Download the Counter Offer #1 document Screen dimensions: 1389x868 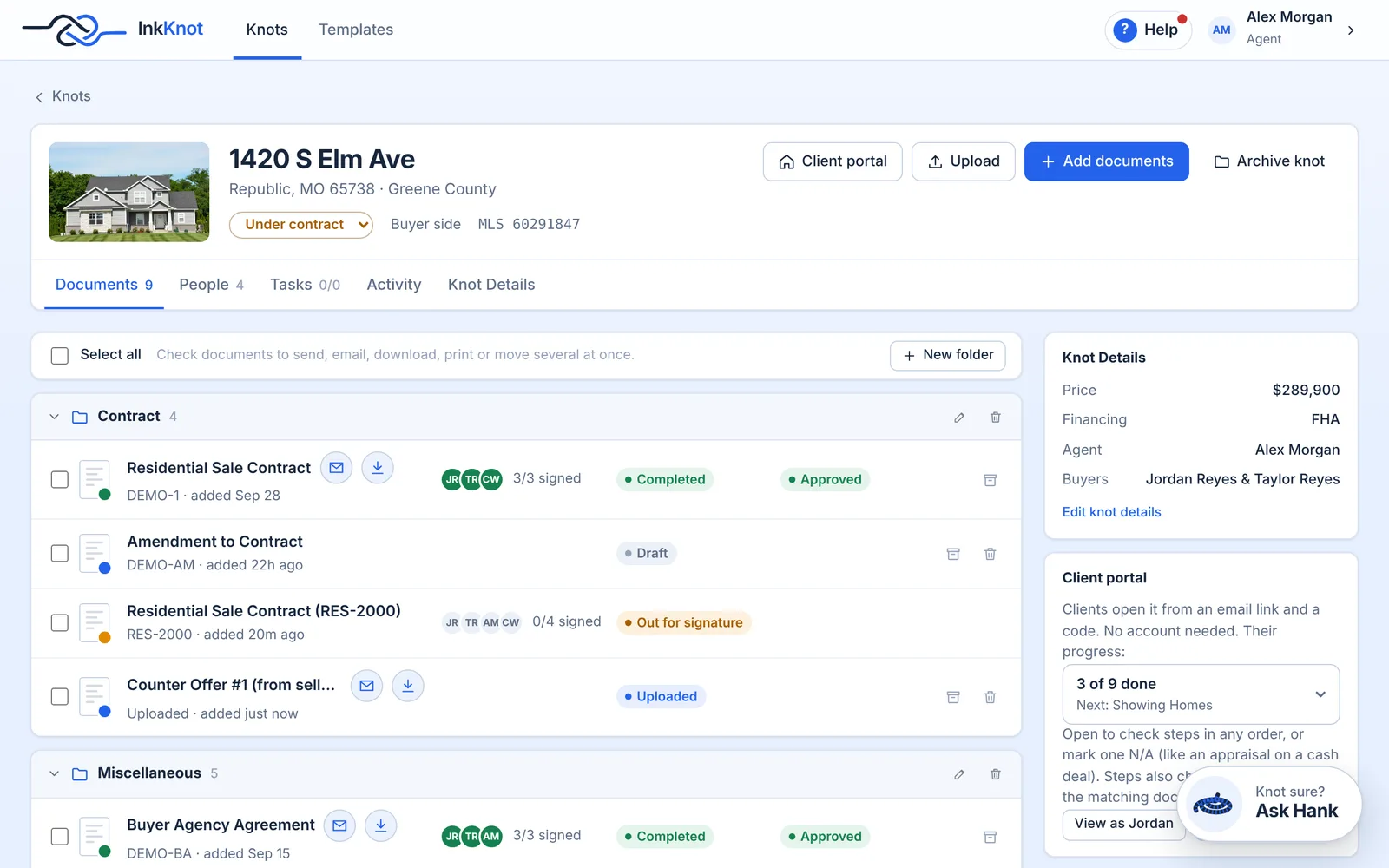click(408, 686)
